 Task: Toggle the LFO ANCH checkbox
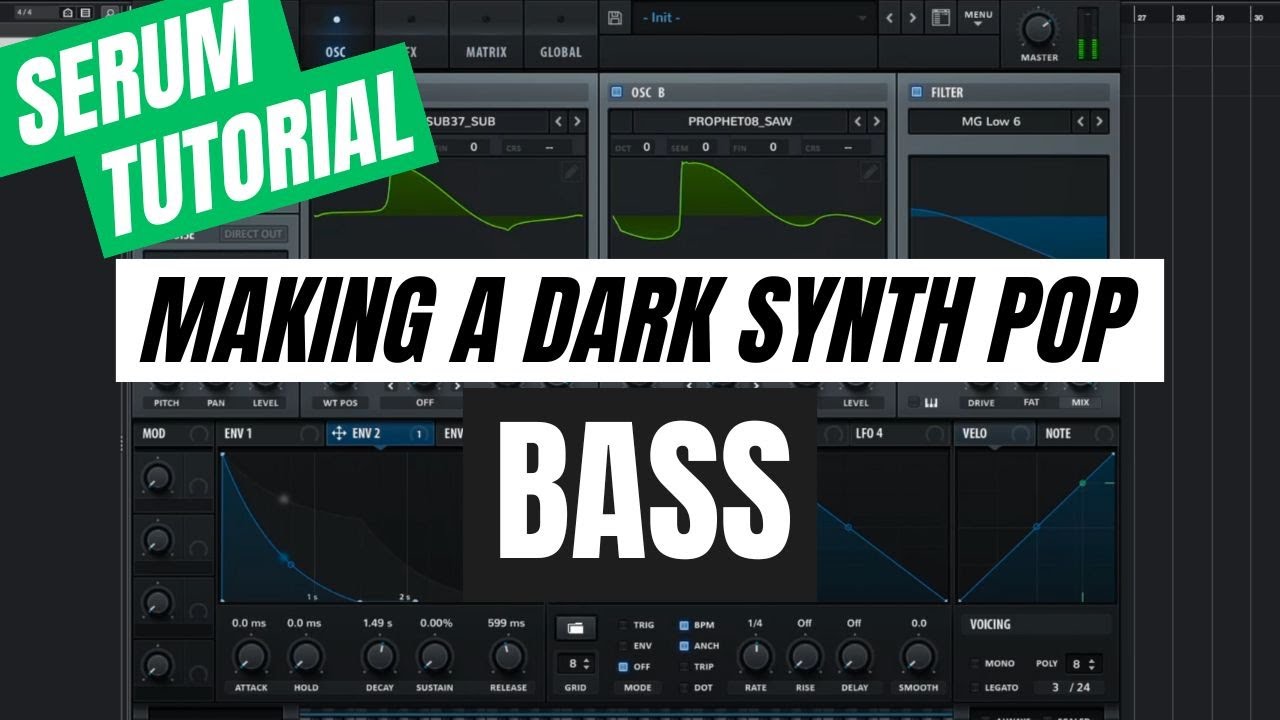[x=684, y=646]
